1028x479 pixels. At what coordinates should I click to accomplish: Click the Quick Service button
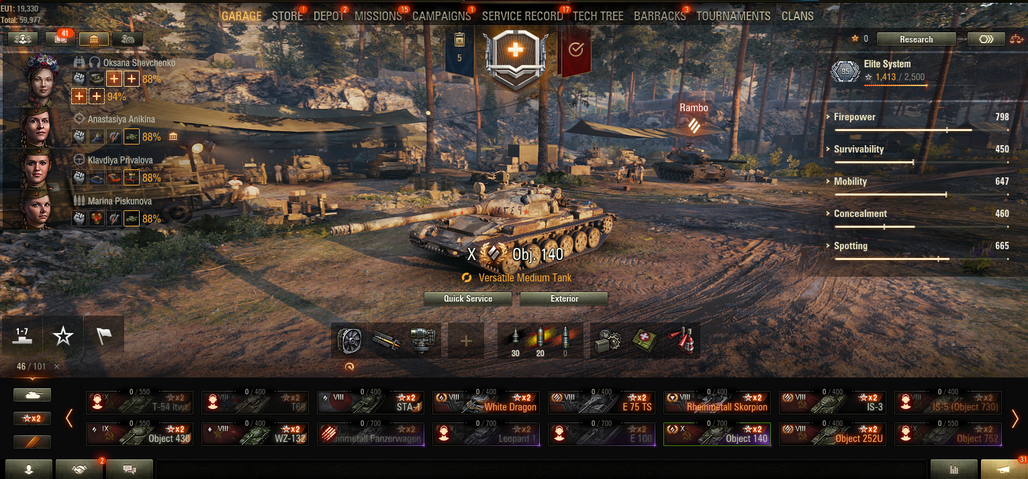point(467,299)
